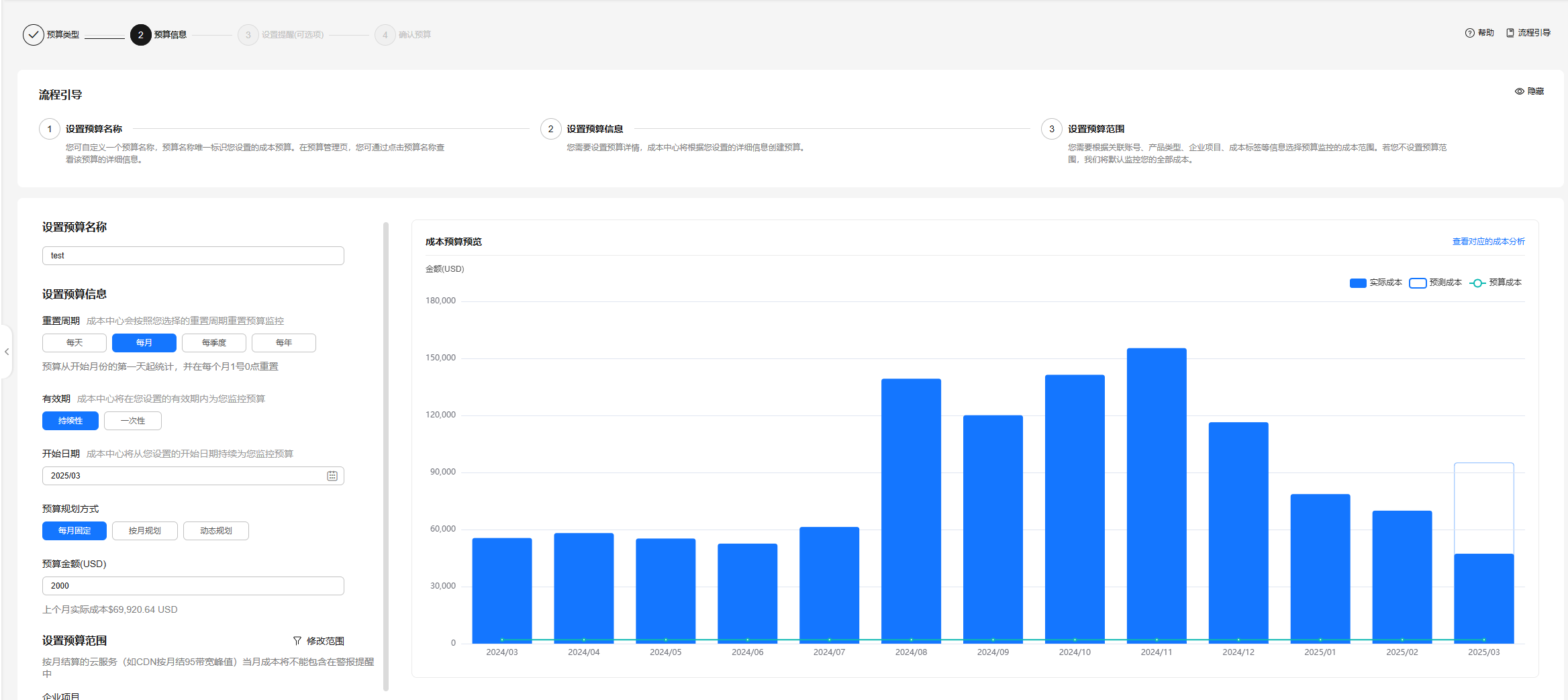Screen dimensions: 1568x700
Task: Click the 2024/10 bar in chart
Action: point(1075,509)
